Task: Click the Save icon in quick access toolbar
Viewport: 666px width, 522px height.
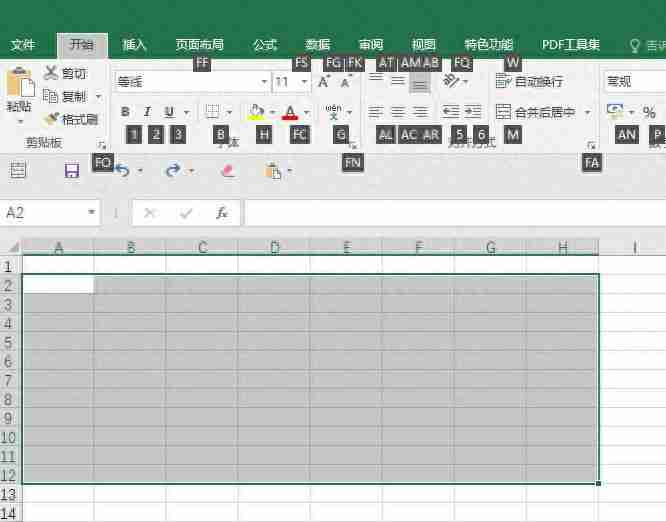Action: 71,171
